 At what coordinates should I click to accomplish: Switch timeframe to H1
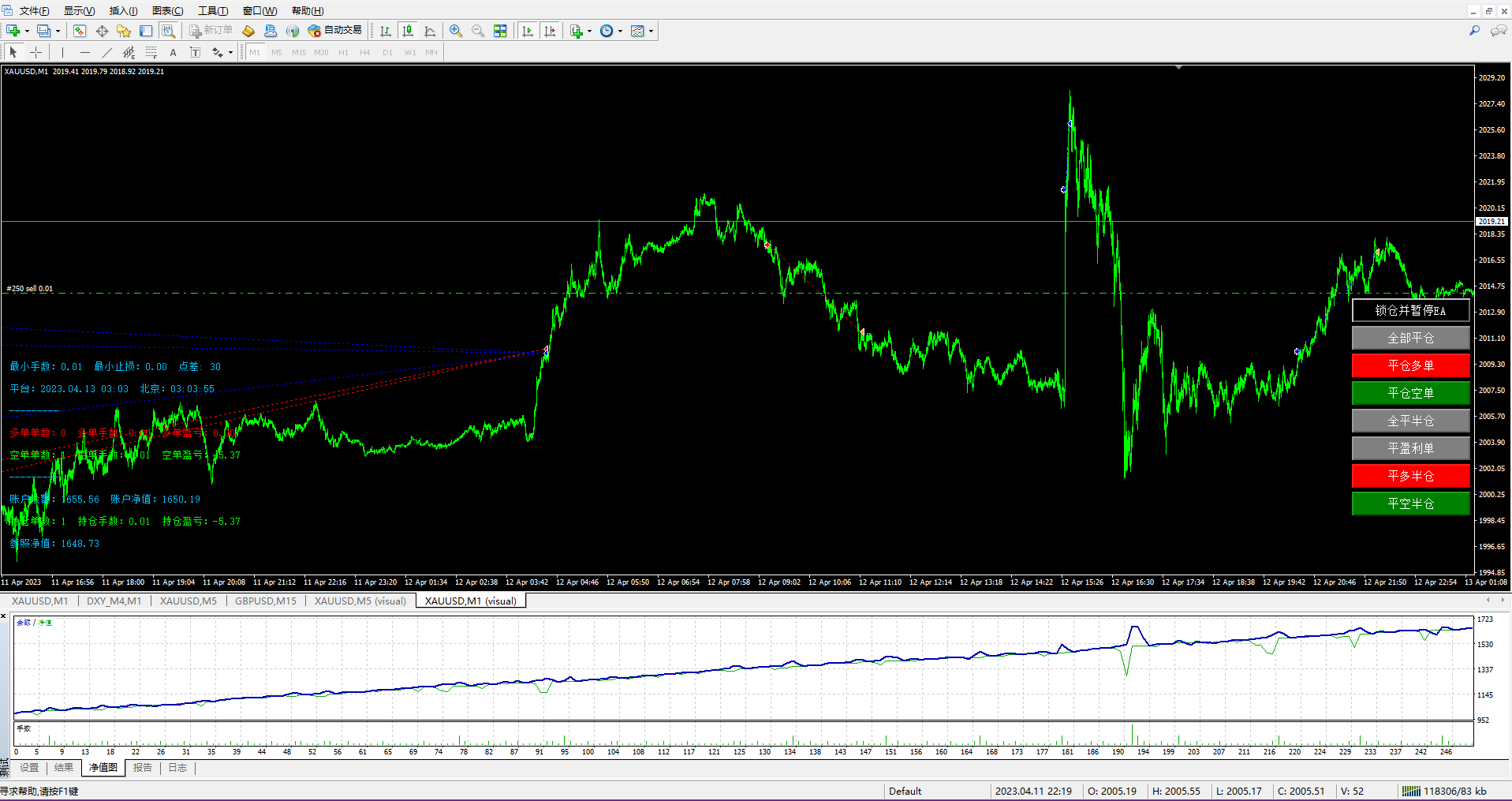[343, 53]
